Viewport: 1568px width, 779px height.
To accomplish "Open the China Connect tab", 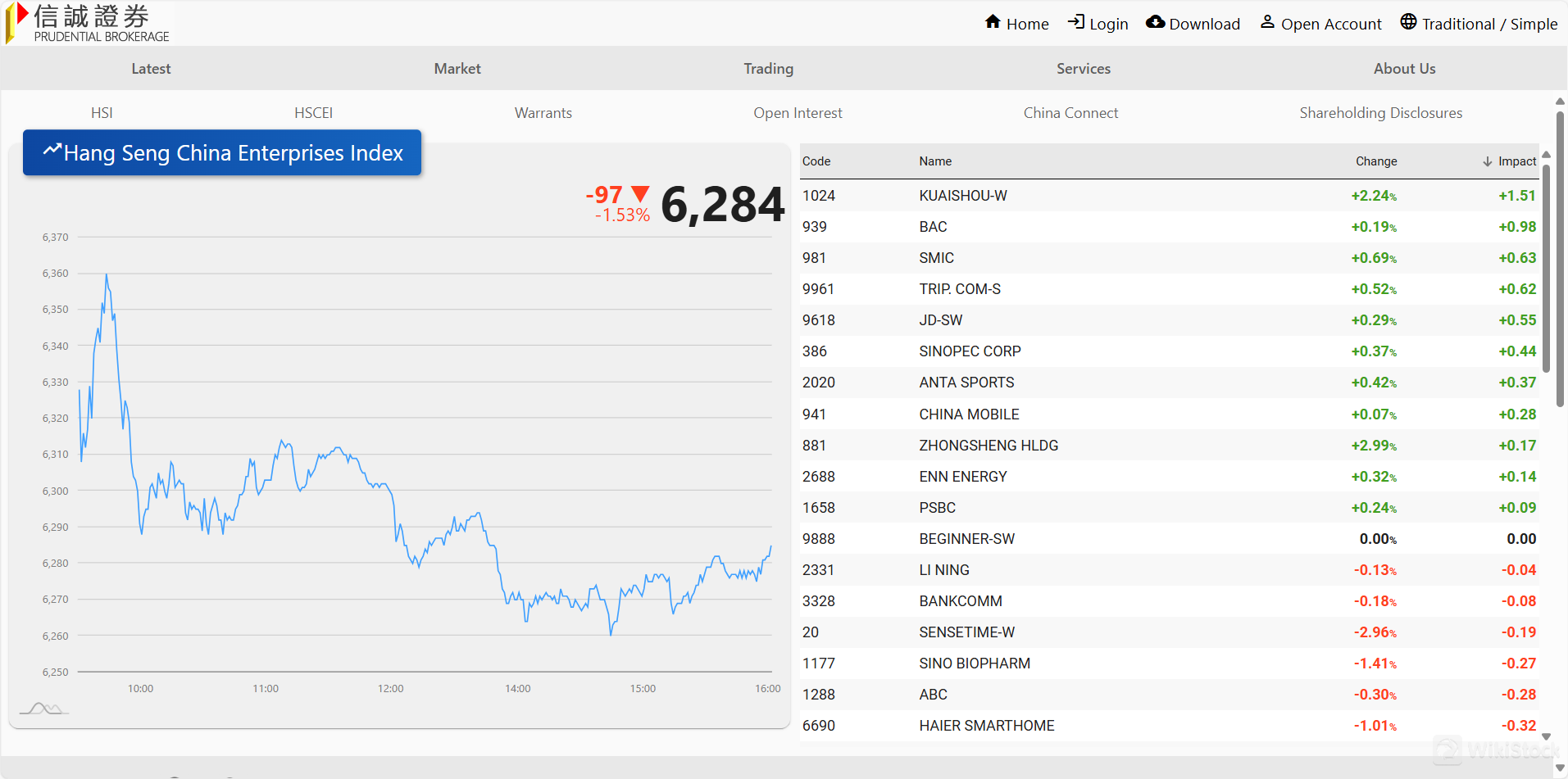I will [x=1070, y=113].
